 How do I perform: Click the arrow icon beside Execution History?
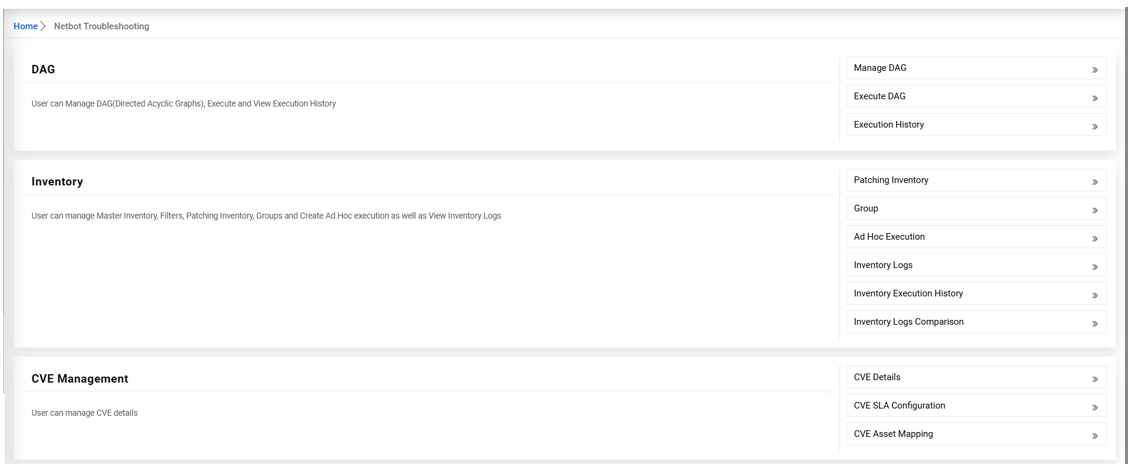pos(1095,127)
